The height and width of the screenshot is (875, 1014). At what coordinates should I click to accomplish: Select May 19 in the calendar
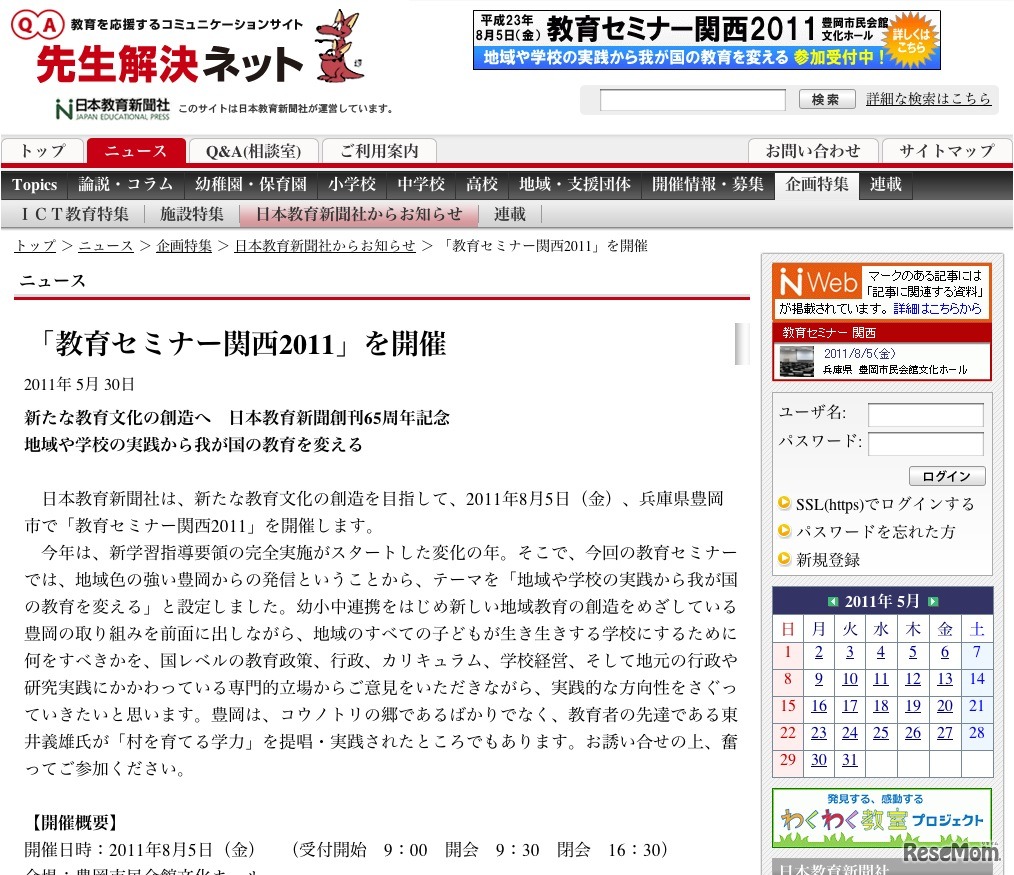(x=912, y=706)
